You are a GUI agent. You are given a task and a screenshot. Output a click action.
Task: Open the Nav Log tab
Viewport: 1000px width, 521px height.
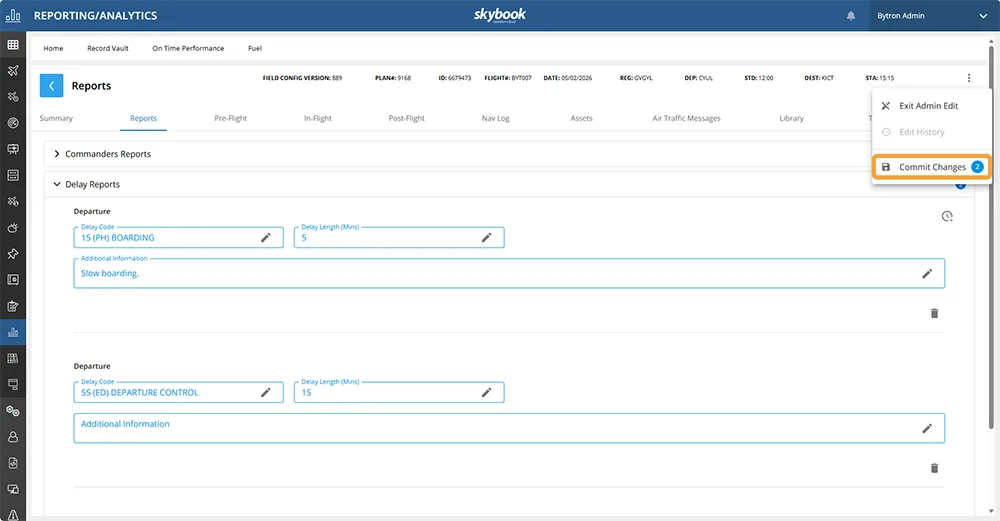pyautogui.click(x=495, y=118)
